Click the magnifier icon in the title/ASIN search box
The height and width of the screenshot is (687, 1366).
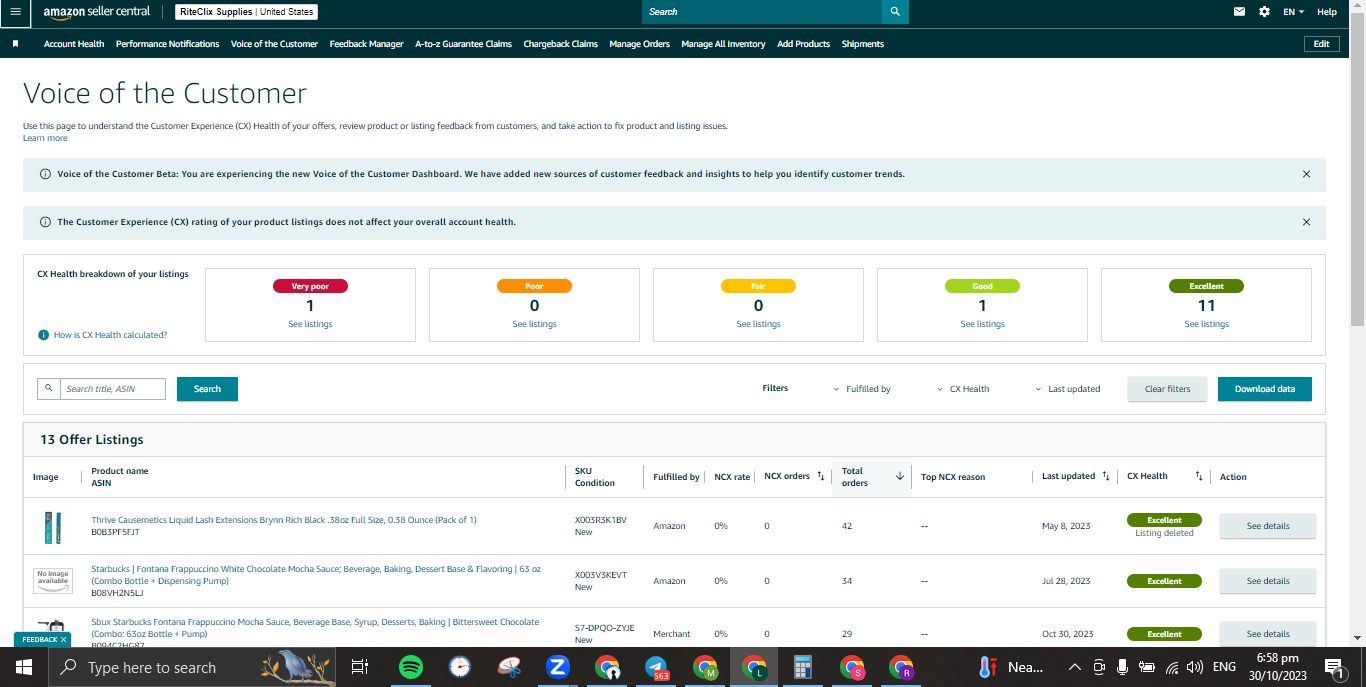pos(49,388)
